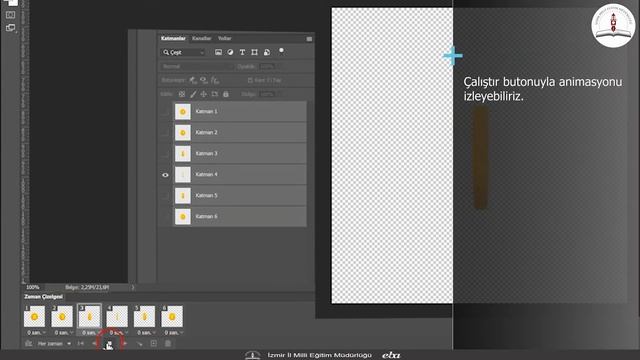Viewport: 640px width, 360px height.
Task: Select previous frame button in timeline
Action: [95, 344]
